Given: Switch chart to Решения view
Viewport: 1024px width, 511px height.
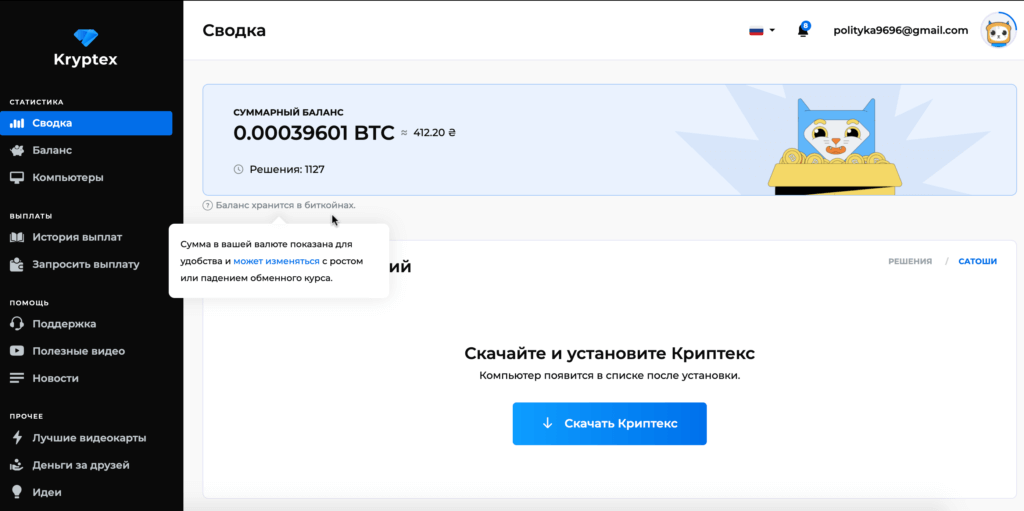Looking at the screenshot, I should (909, 262).
